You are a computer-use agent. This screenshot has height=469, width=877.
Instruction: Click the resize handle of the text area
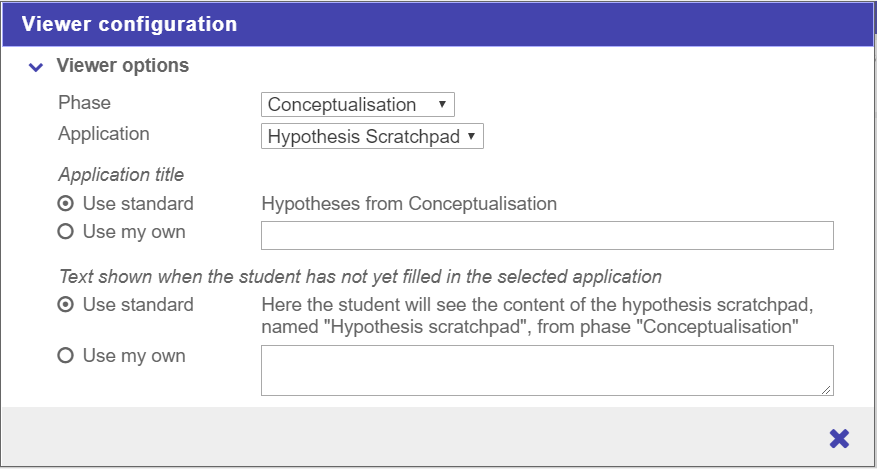coord(828,390)
